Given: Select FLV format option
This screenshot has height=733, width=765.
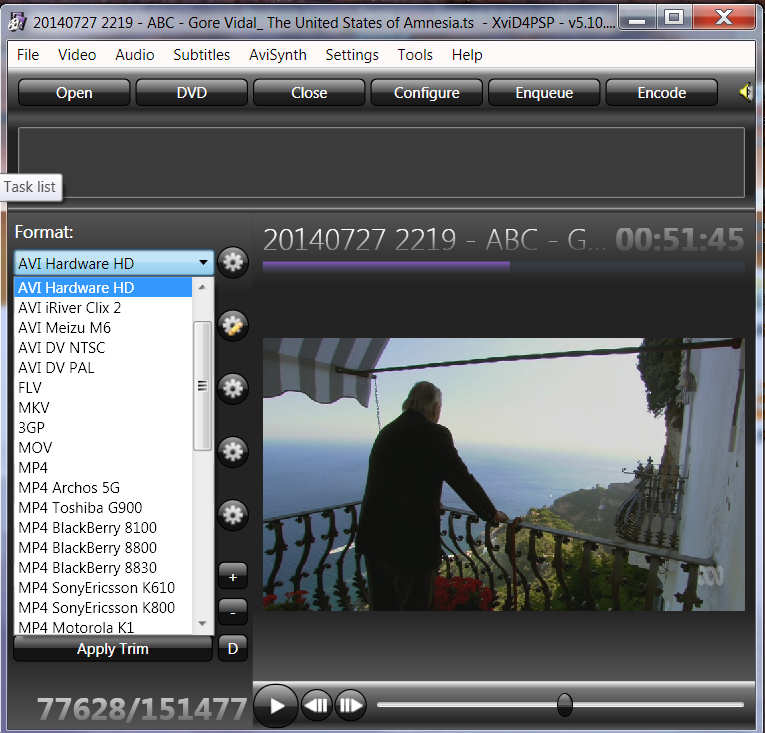Looking at the screenshot, I should click(x=103, y=387).
